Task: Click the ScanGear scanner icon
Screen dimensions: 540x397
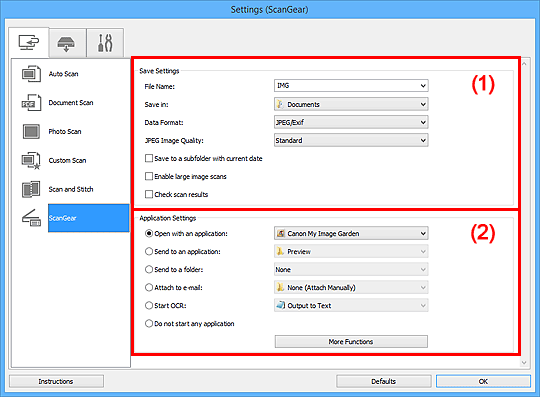Action: 31,218
